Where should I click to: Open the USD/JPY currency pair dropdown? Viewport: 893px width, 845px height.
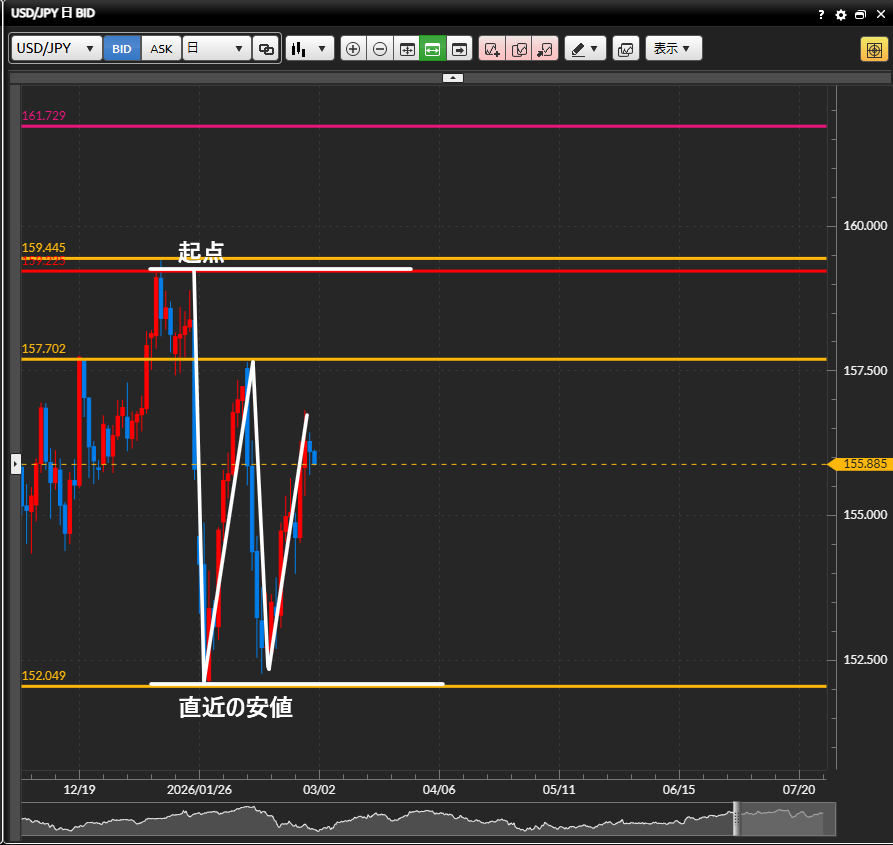tap(56, 48)
